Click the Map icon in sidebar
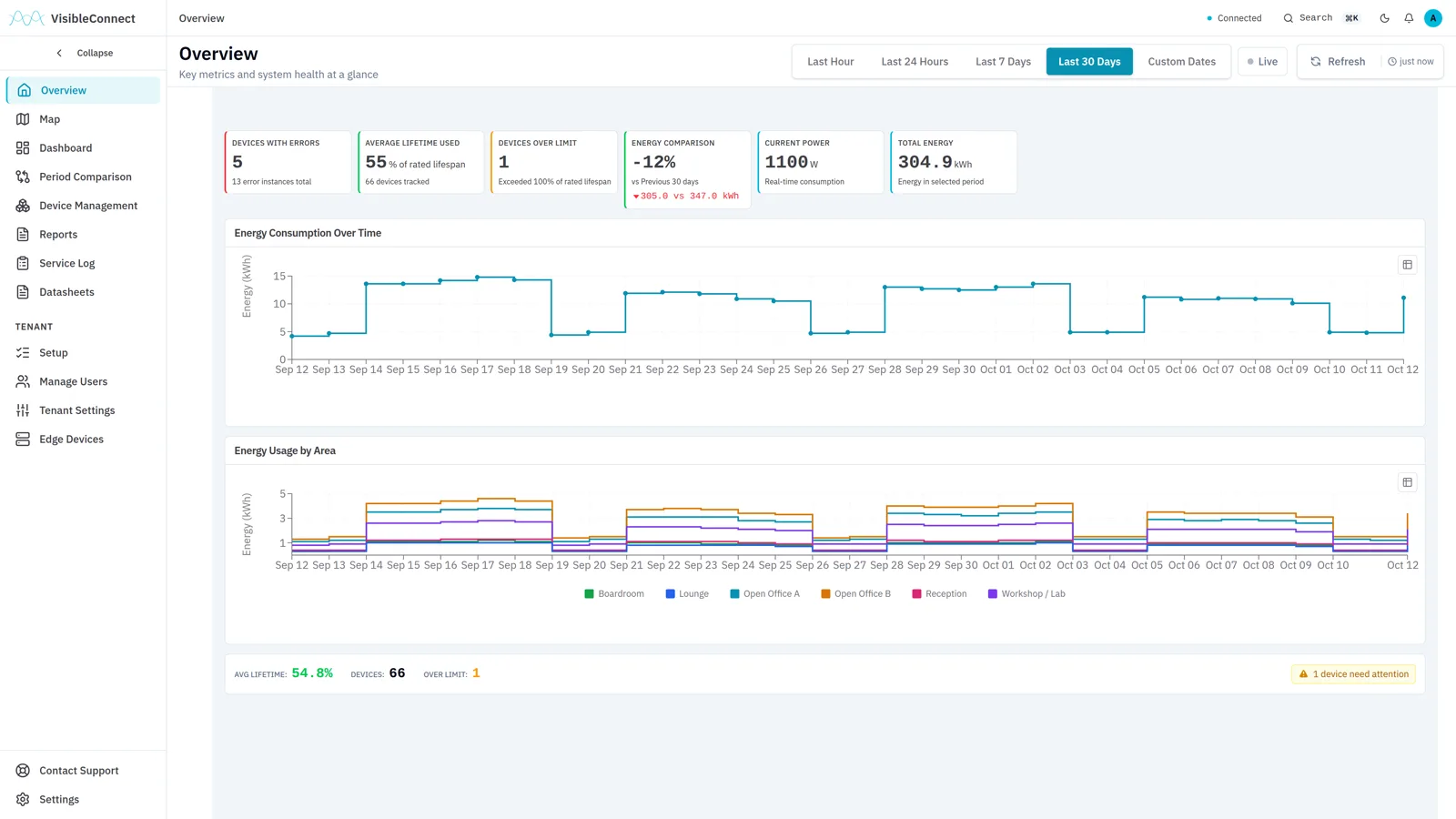The image size is (1456, 819). click(23, 119)
